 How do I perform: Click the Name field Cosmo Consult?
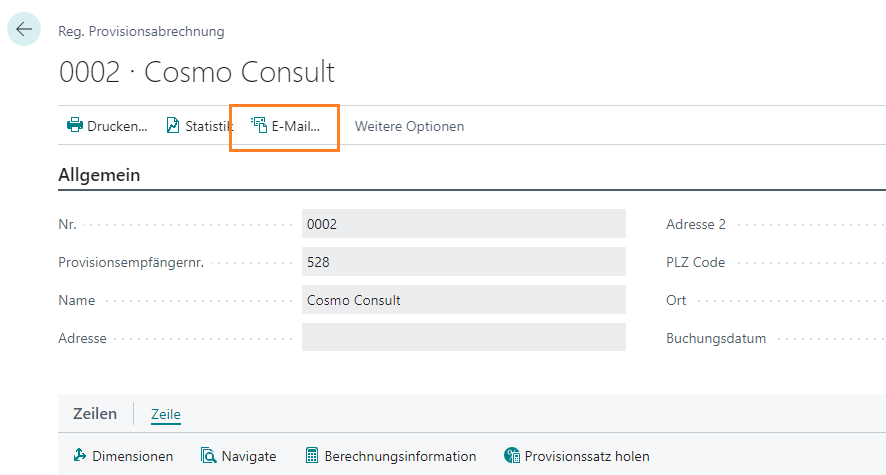(463, 300)
